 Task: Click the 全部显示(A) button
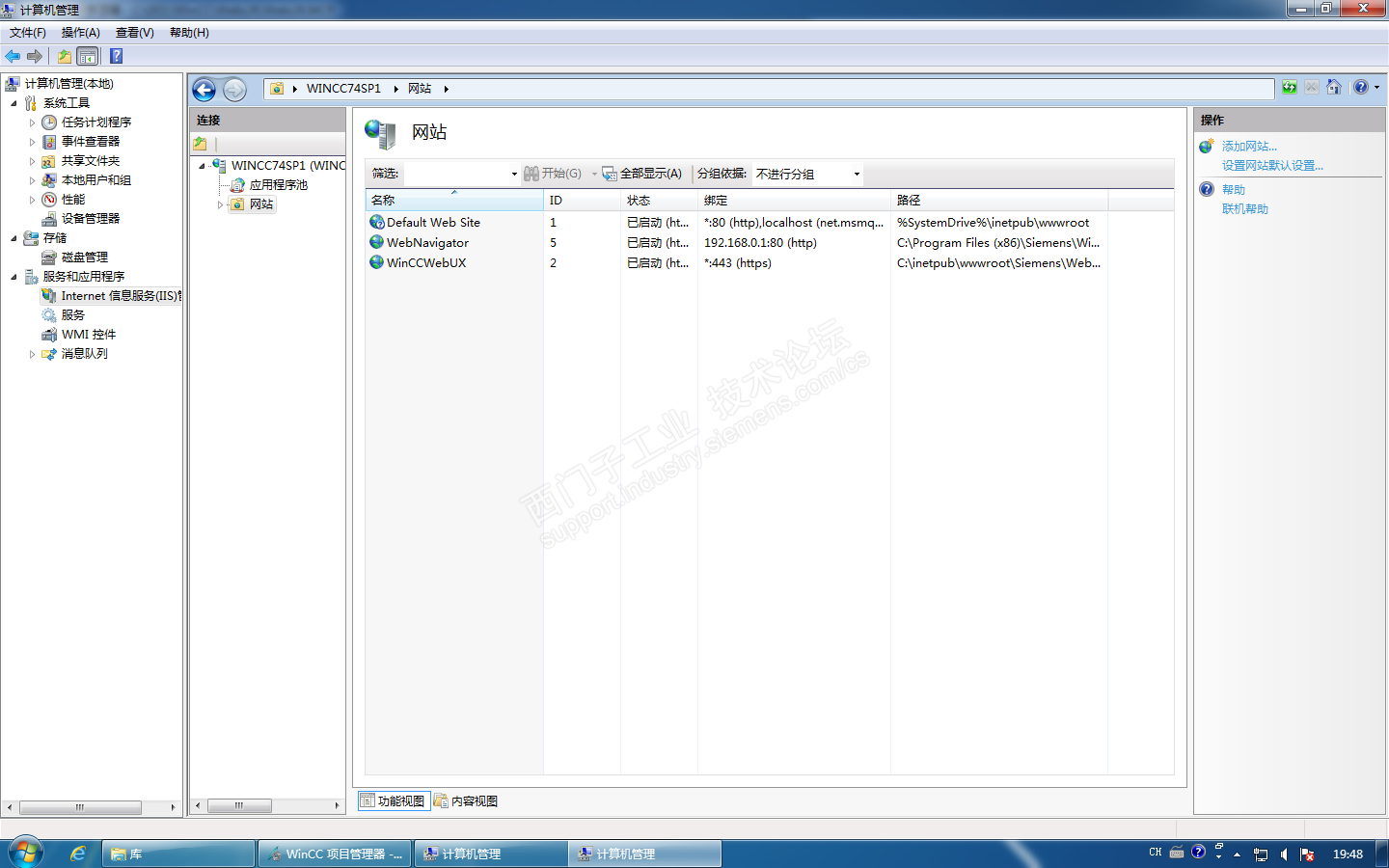click(642, 174)
